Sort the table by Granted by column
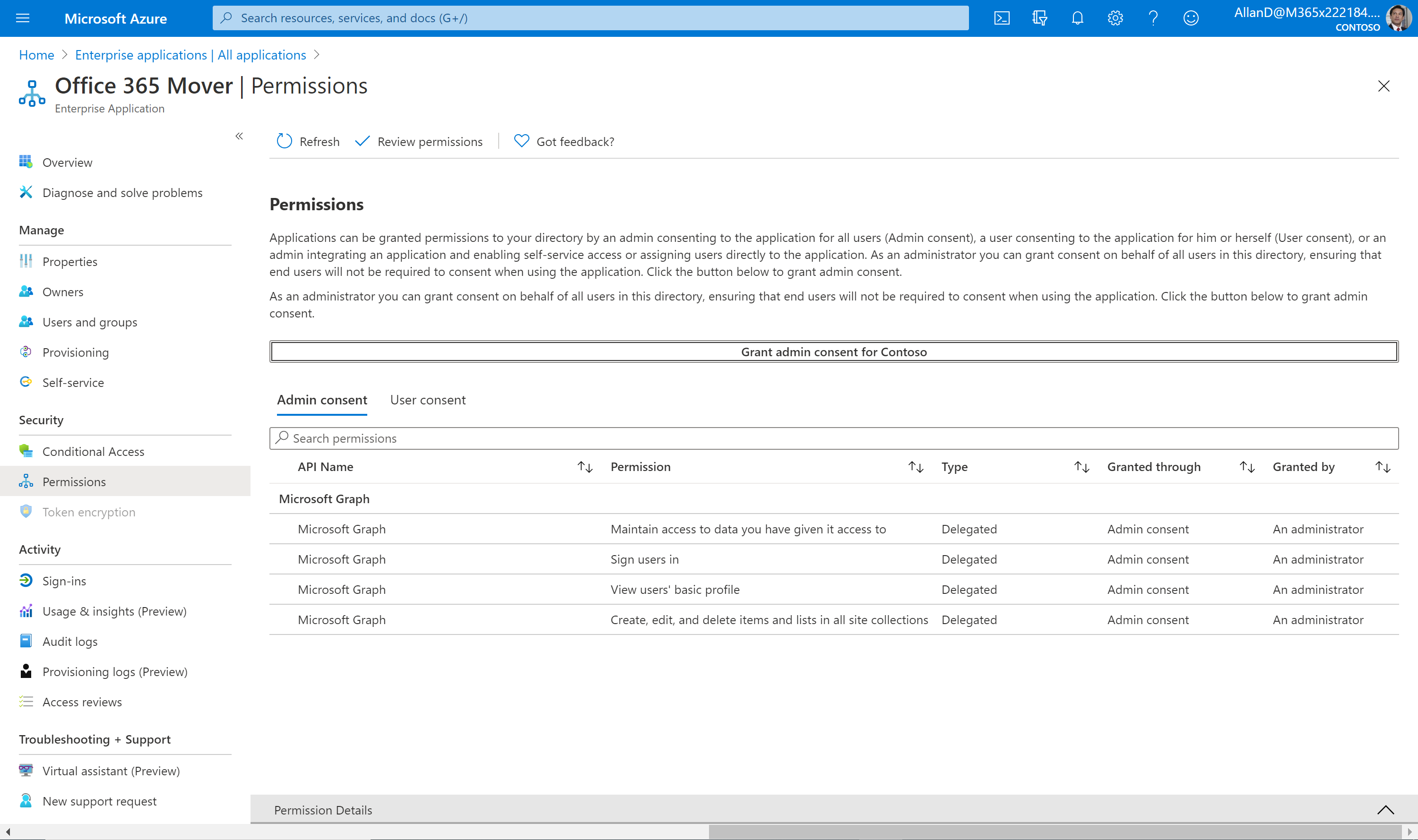Image resolution: width=1418 pixels, height=840 pixels. click(x=1383, y=466)
